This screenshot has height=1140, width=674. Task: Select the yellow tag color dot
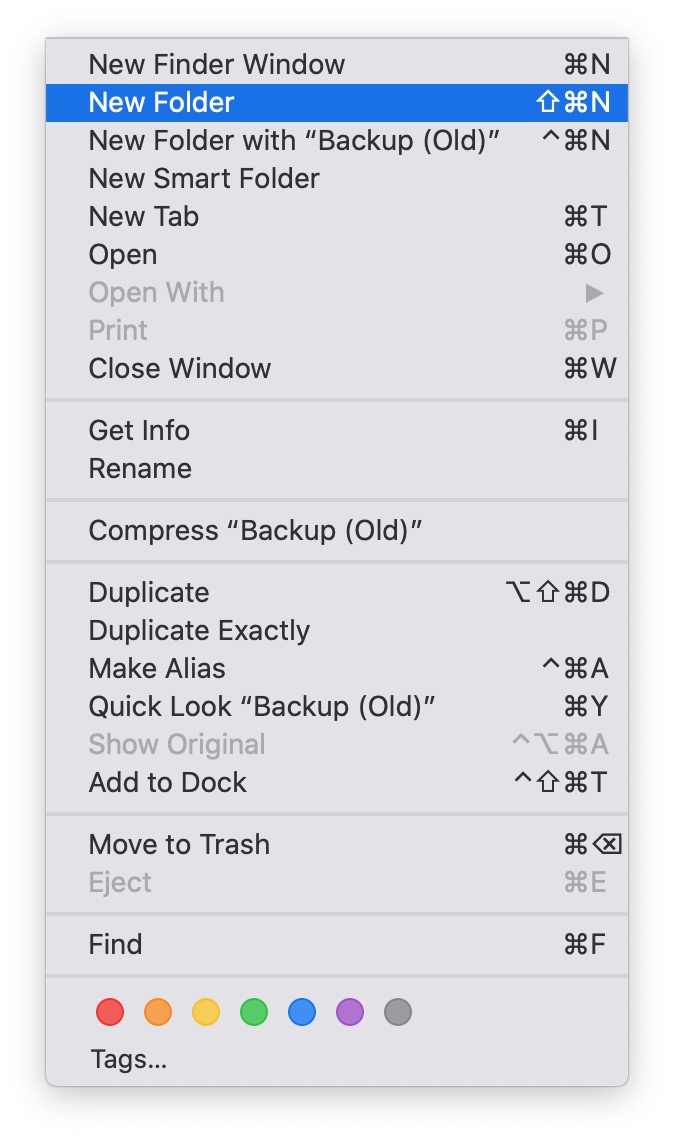[206, 1012]
